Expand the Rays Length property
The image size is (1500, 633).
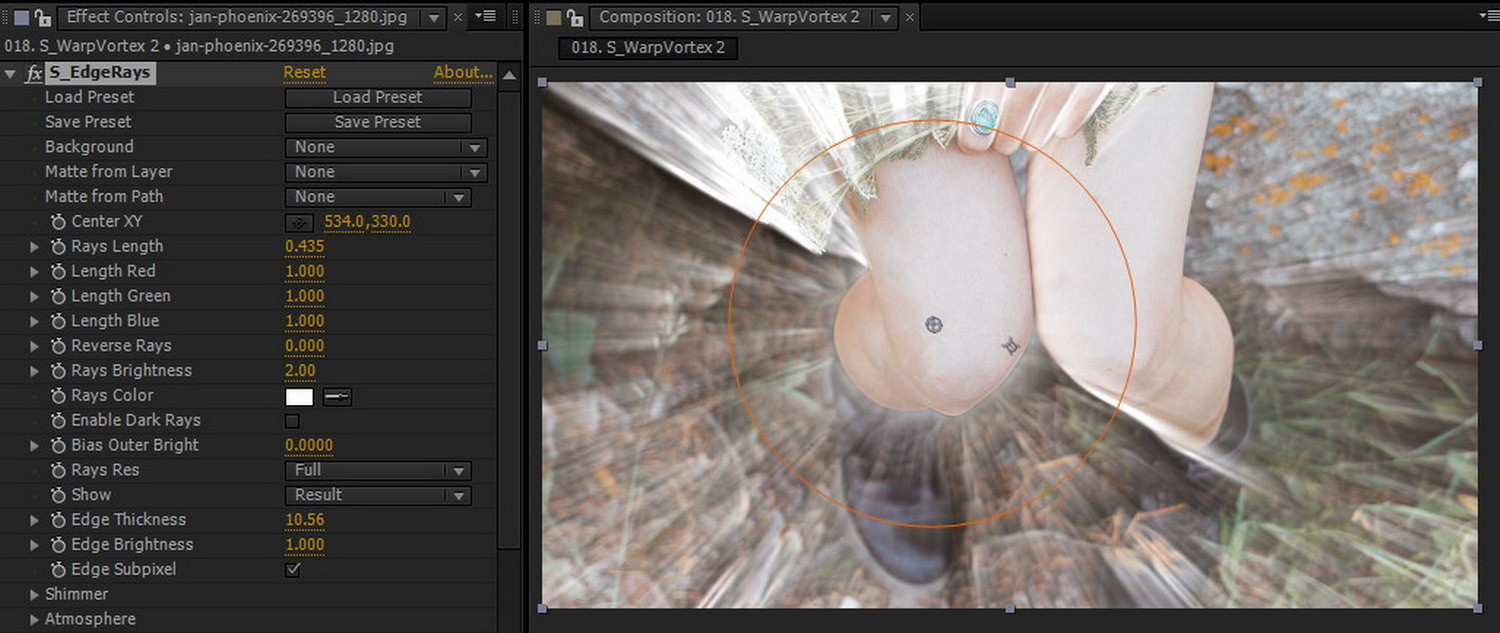click(35, 247)
